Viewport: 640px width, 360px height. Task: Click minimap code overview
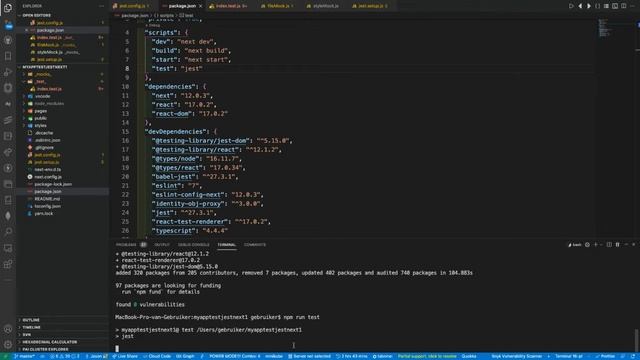604,28
